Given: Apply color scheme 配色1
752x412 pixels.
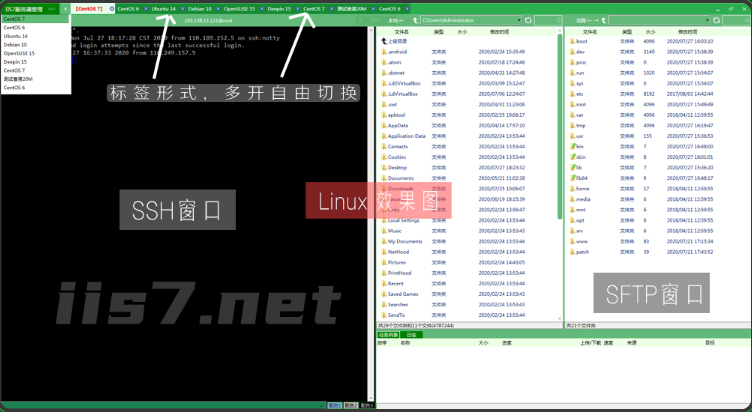Looking at the screenshot, I should [x=334, y=406].
